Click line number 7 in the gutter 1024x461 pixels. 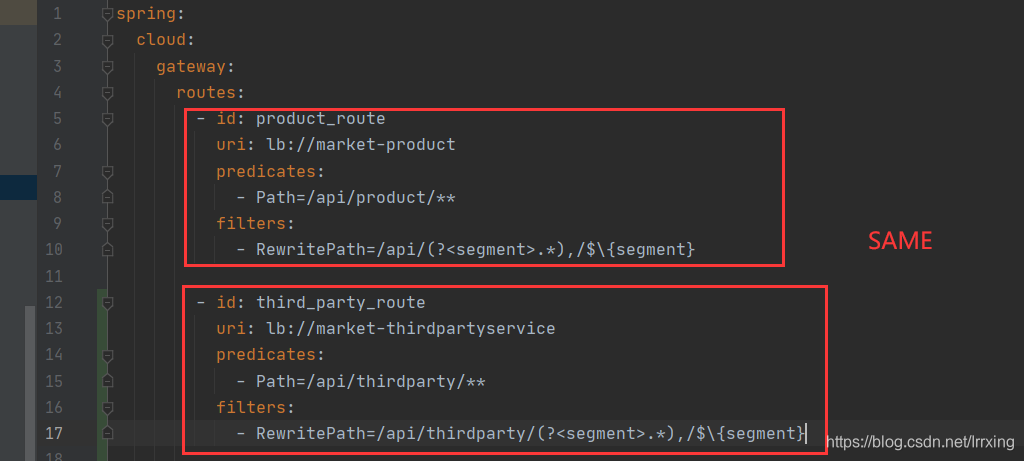(57, 171)
